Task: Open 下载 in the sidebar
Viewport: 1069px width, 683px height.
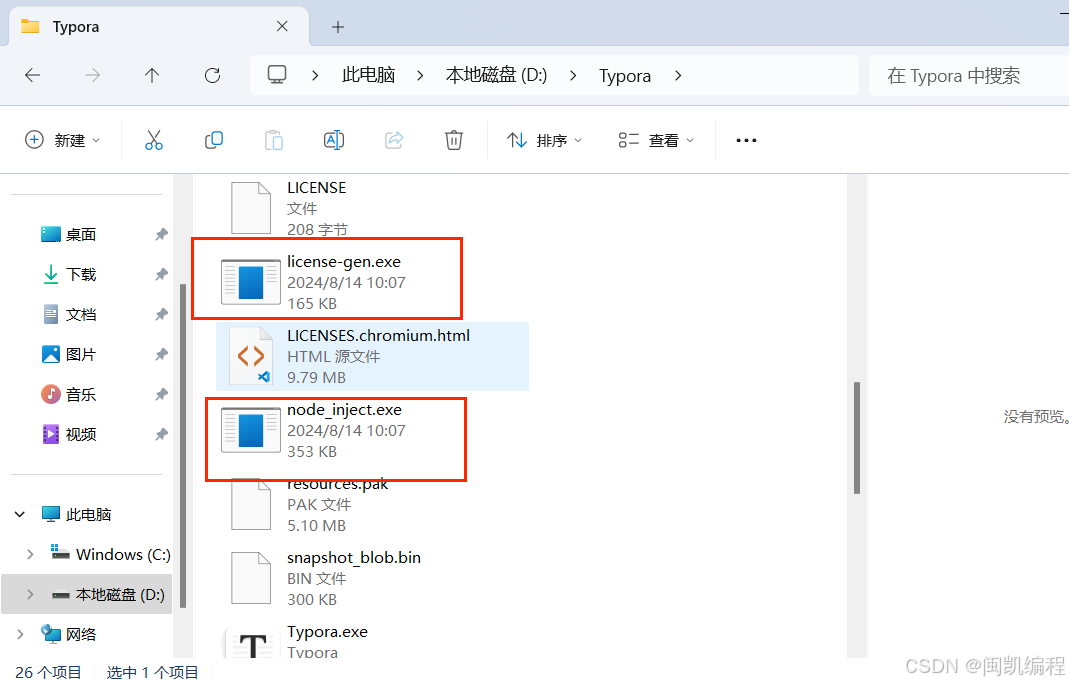Action: coord(80,275)
